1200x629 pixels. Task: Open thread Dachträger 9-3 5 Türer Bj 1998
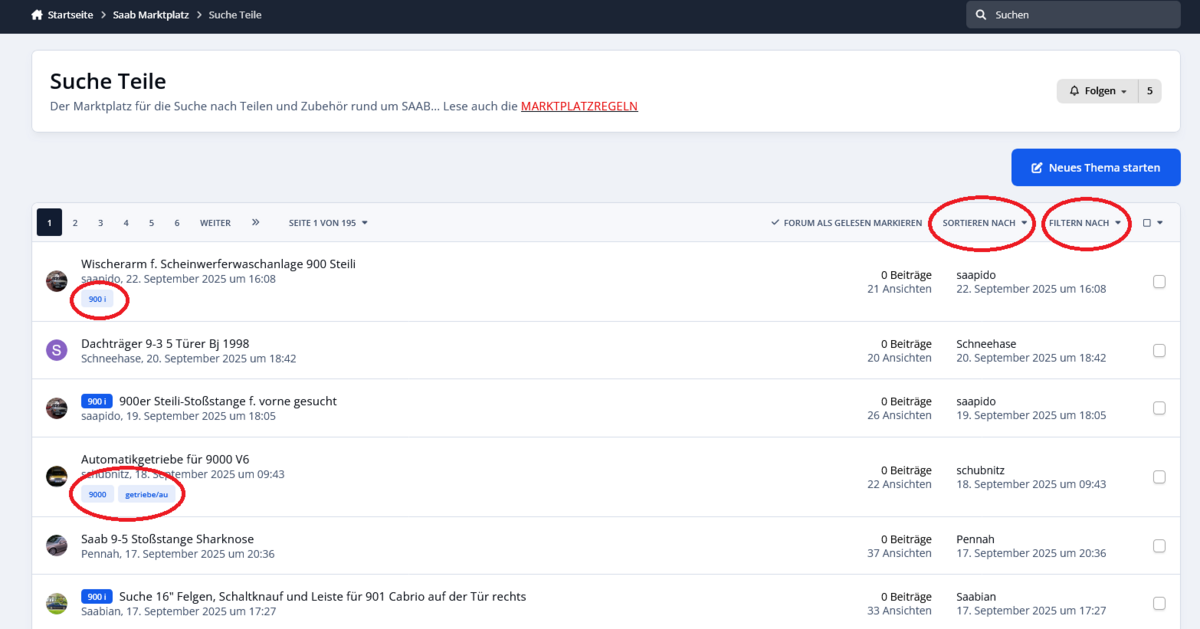point(165,343)
